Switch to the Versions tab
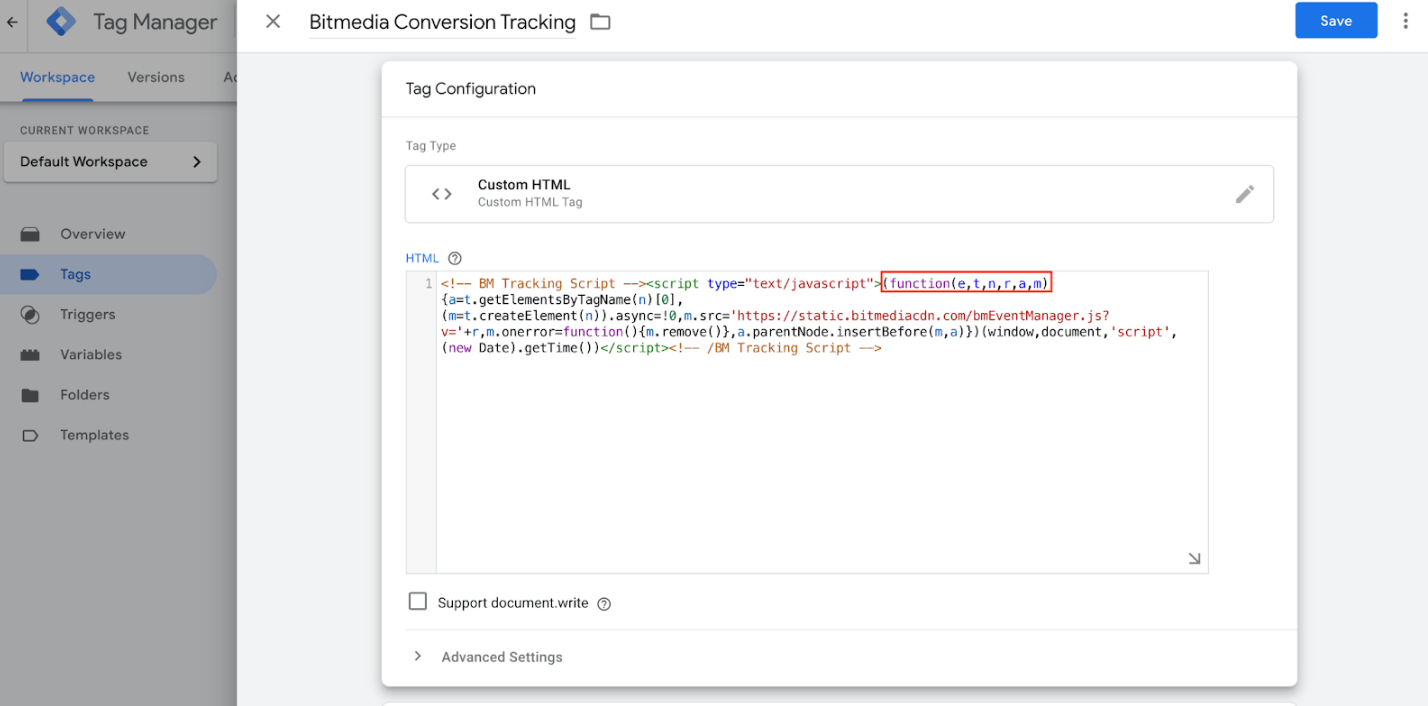 [156, 77]
